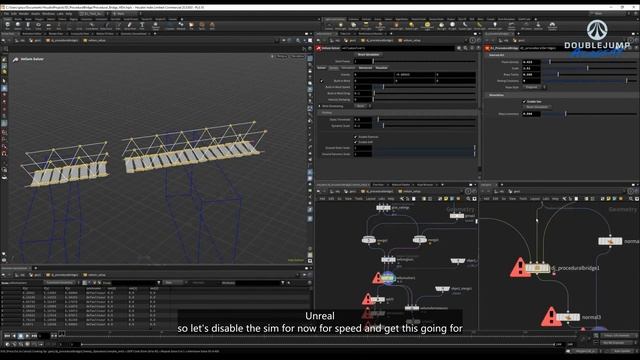
Task: Click find-node magnifier in left network editor
Action: (468, 199)
